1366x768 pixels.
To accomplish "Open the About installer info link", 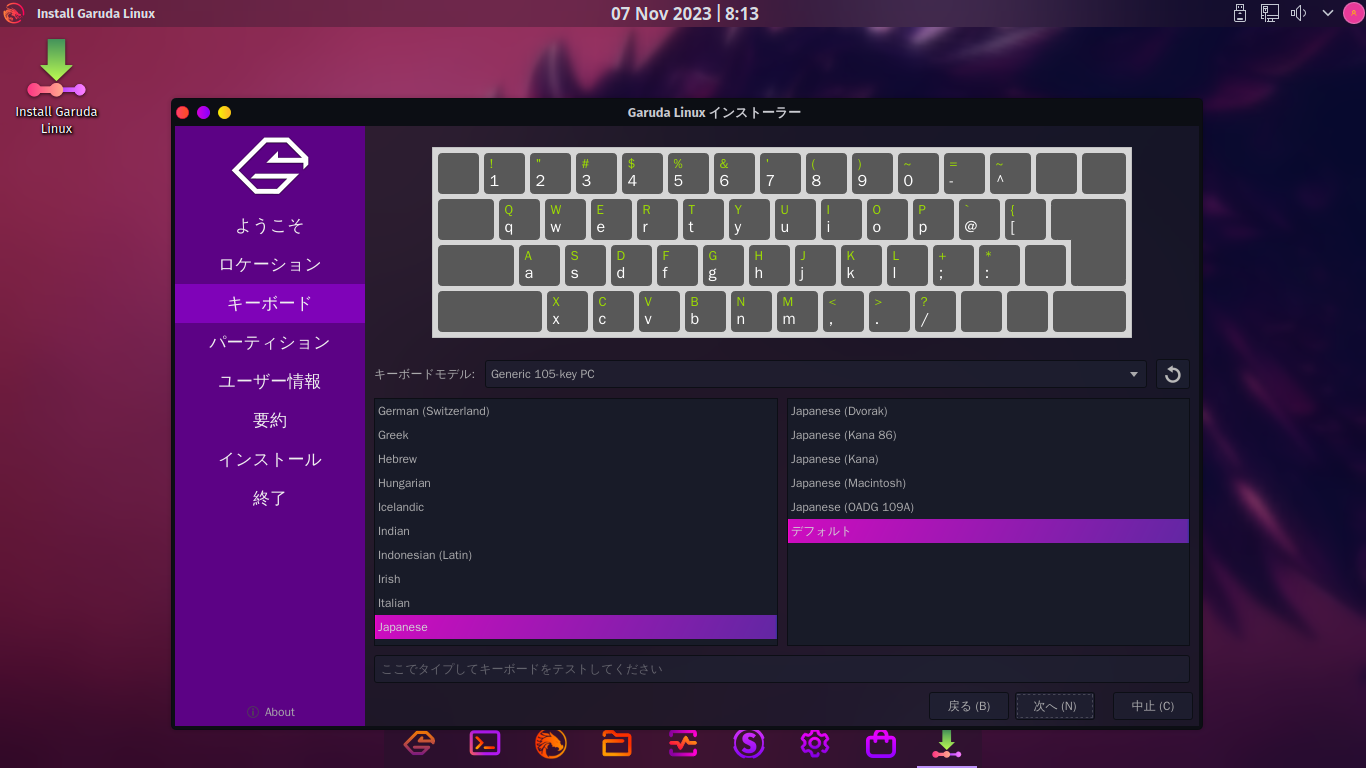I will coord(271,712).
